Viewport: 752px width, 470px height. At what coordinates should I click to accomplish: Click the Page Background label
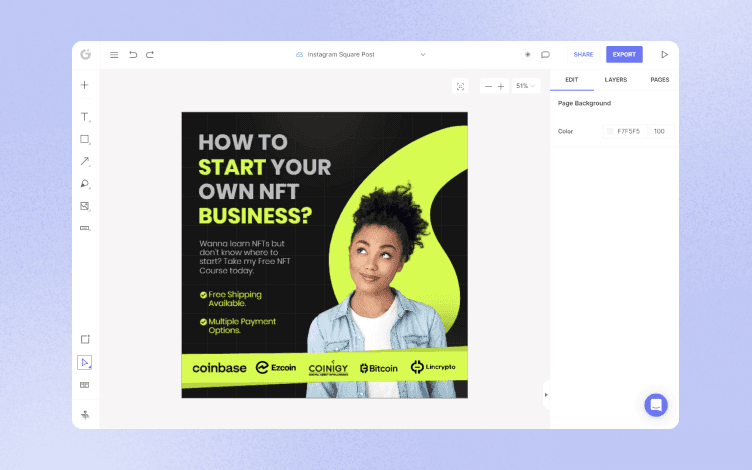click(x=584, y=103)
